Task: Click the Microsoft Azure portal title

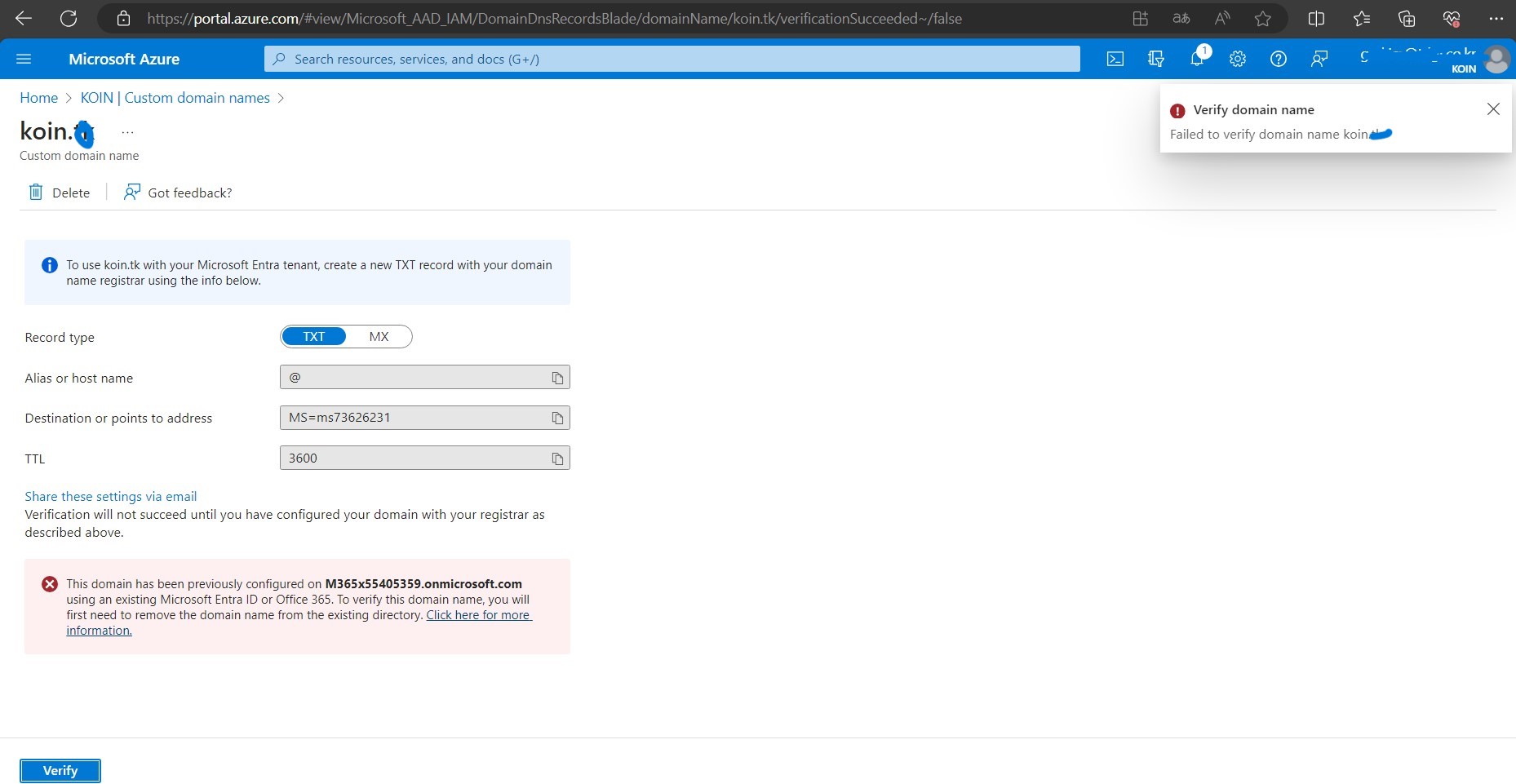Action: (x=124, y=59)
